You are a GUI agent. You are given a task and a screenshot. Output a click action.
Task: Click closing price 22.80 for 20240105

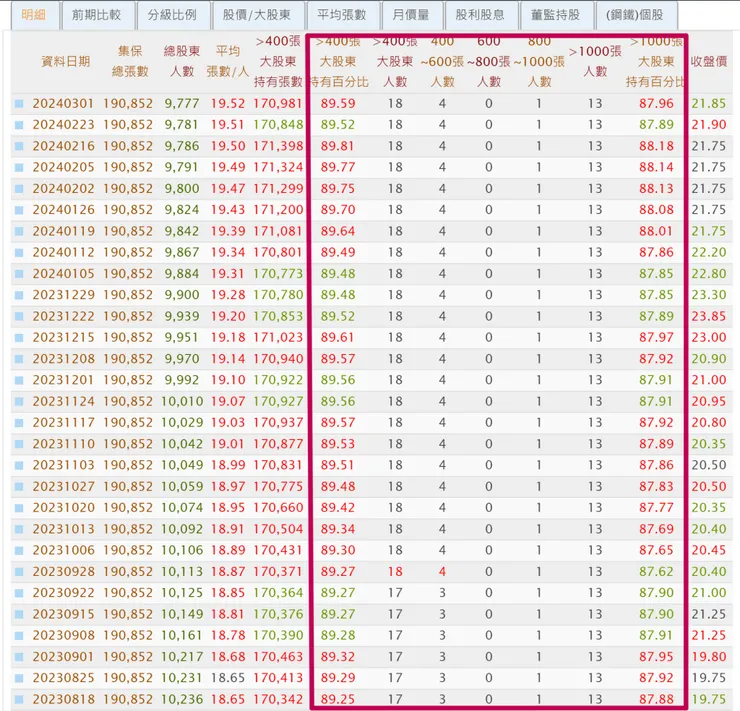pyautogui.click(x=709, y=274)
